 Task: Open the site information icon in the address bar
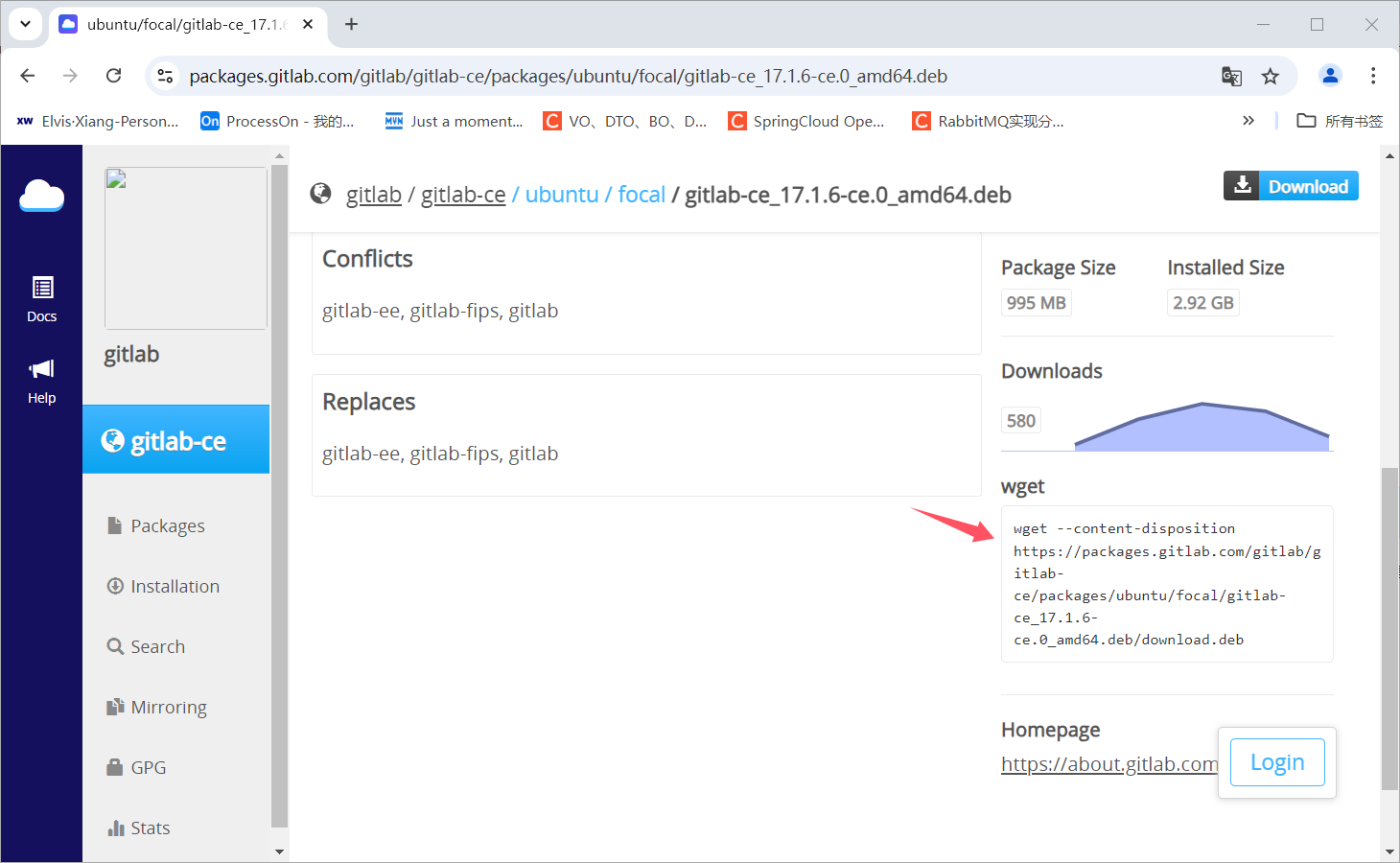pos(166,76)
